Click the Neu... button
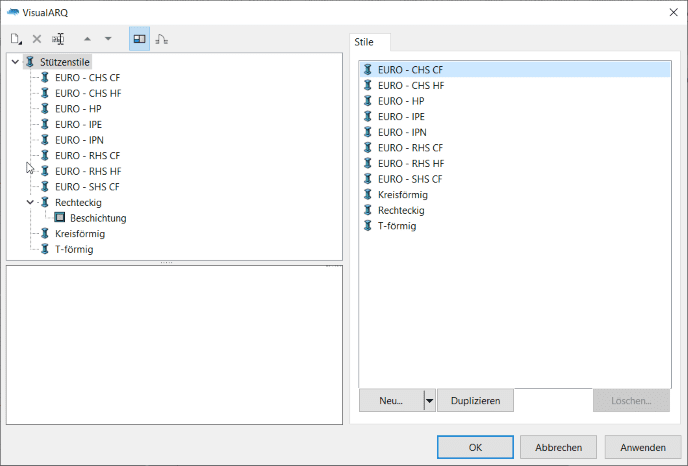The height and width of the screenshot is (466, 688). click(391, 401)
